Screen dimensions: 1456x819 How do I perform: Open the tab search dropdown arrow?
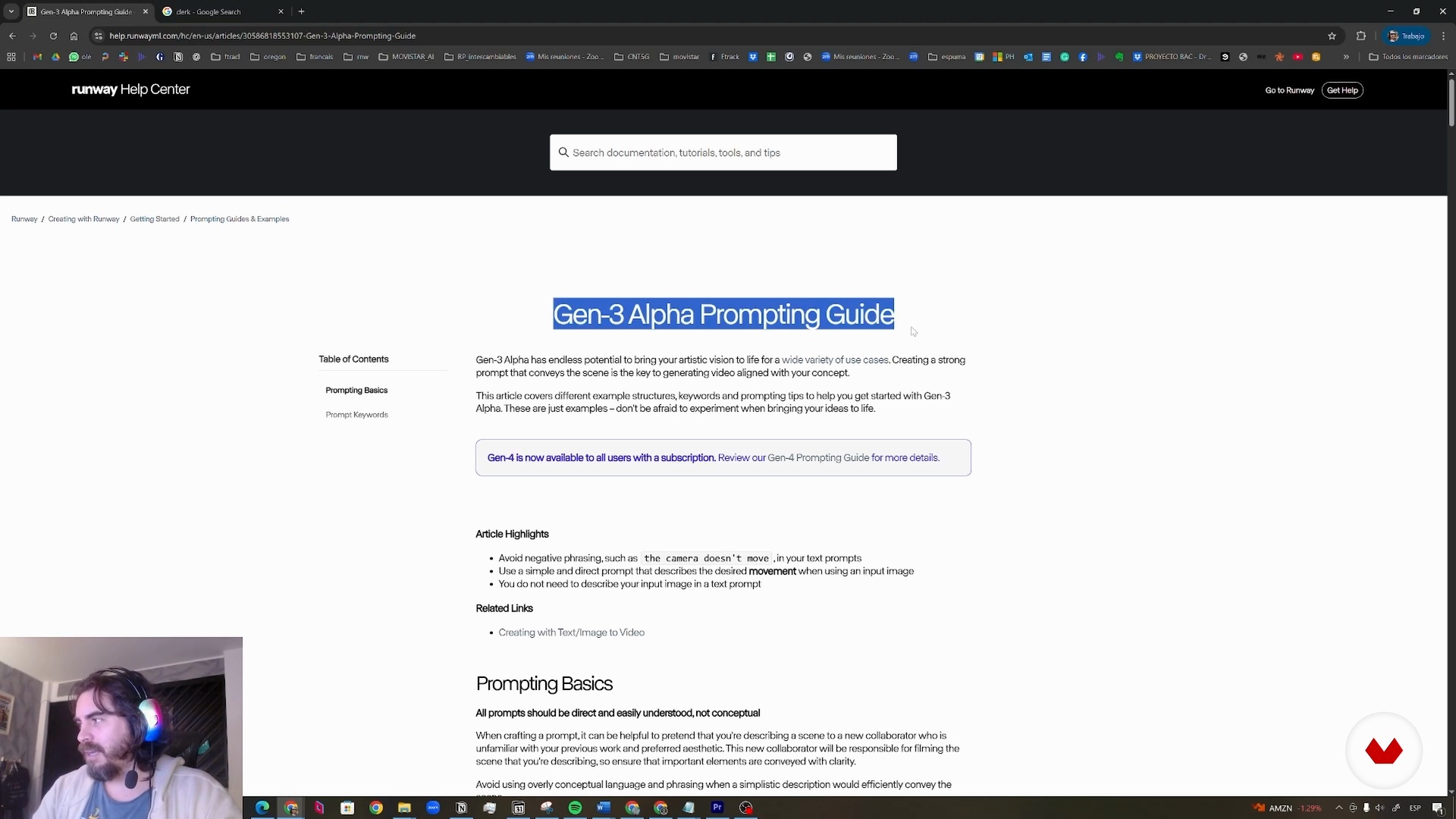point(11,11)
